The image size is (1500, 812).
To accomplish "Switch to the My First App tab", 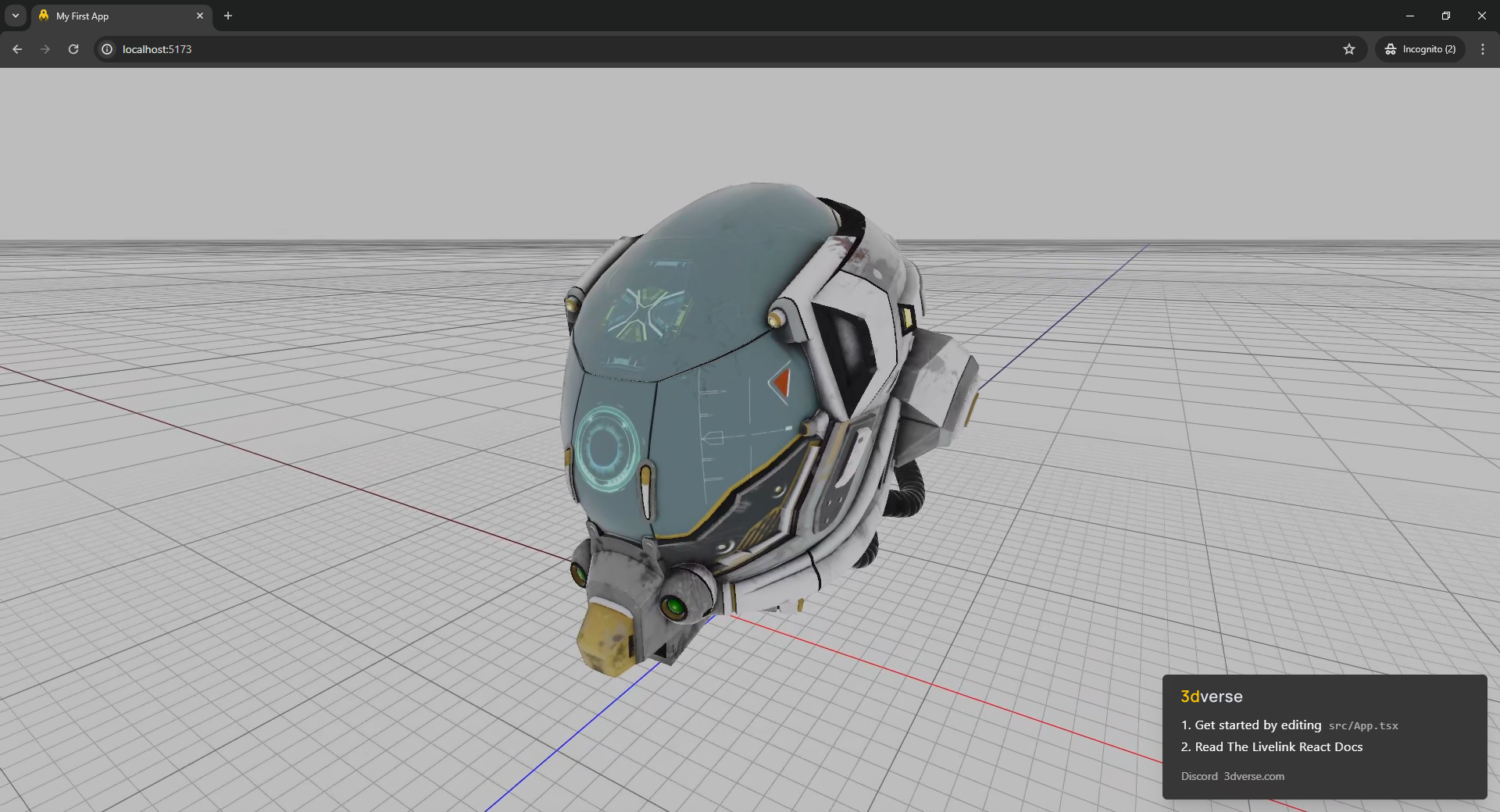I will (121, 16).
